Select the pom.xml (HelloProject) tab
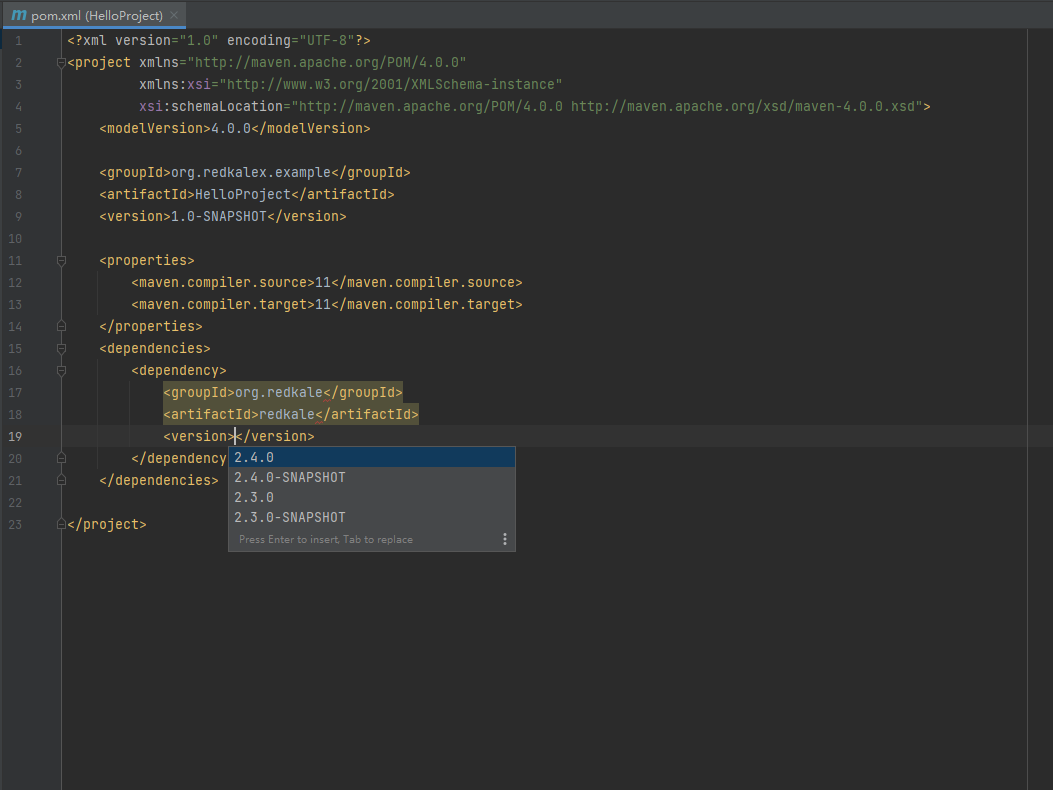 pyautogui.click(x=96, y=16)
